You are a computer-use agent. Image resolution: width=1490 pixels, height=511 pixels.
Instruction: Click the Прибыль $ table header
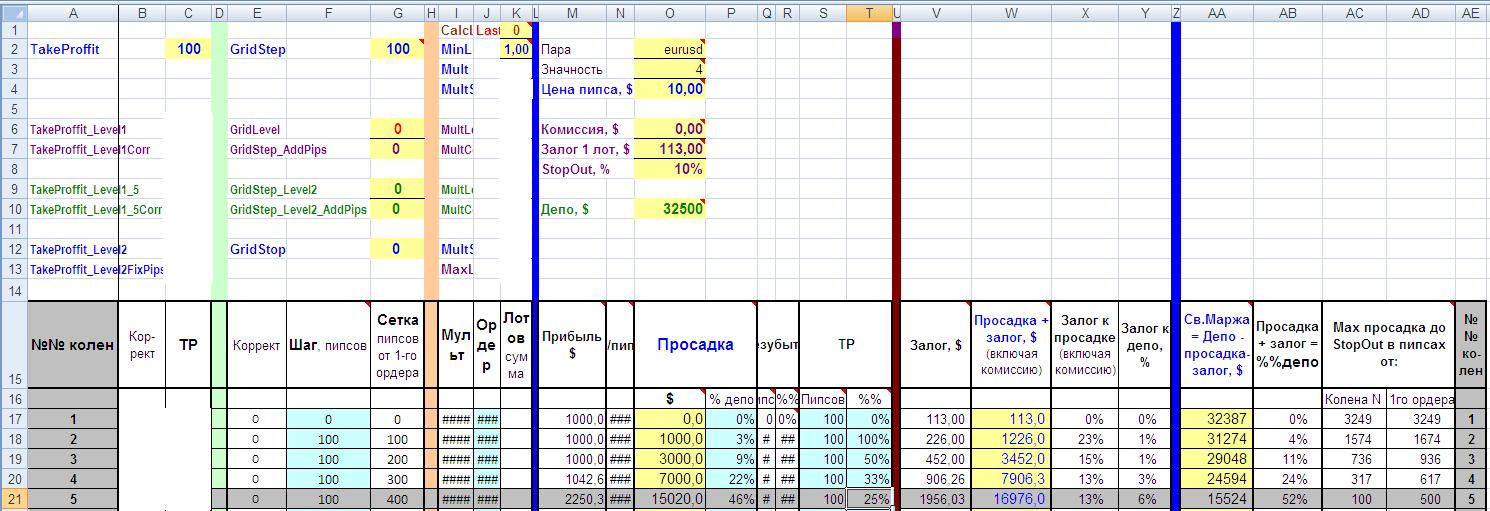pyautogui.click(x=572, y=345)
